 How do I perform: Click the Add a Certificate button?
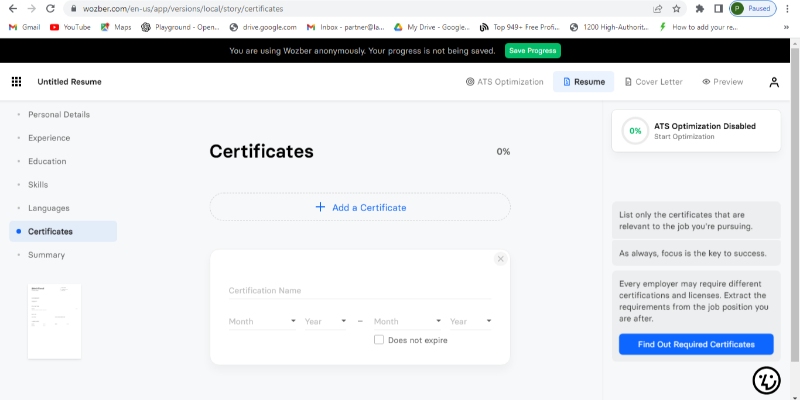pyautogui.click(x=360, y=207)
